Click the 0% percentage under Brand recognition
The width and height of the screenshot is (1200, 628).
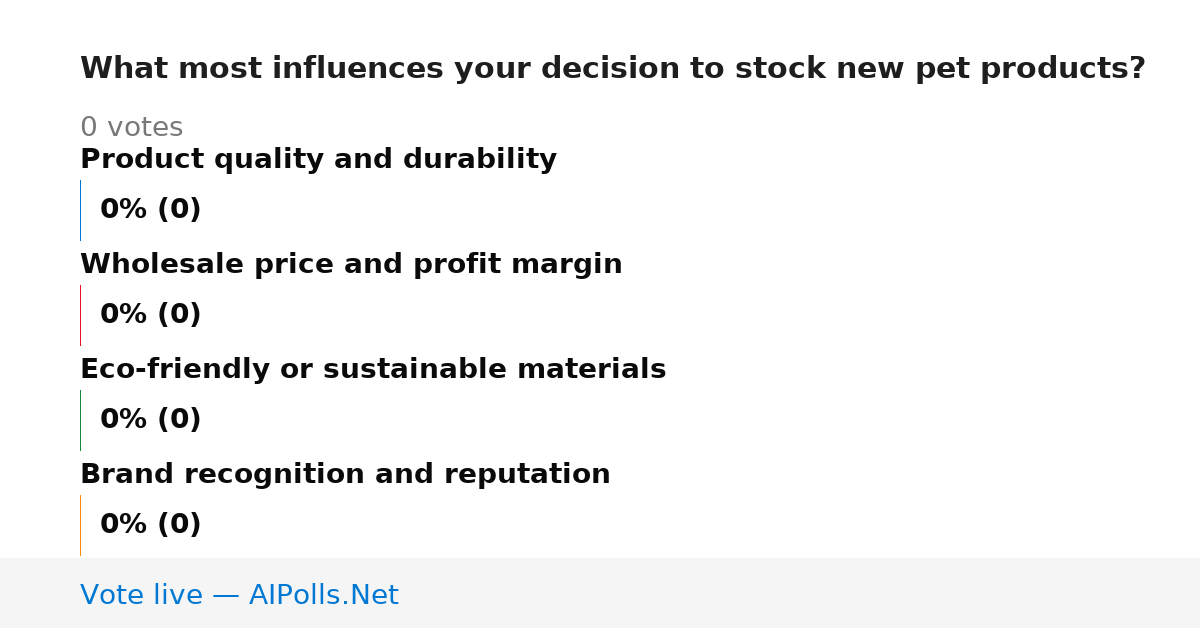(124, 525)
